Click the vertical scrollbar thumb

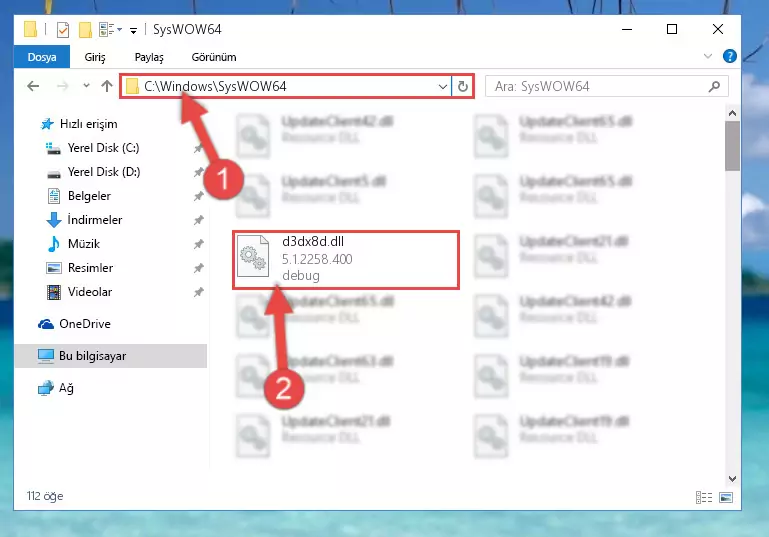[x=732, y=146]
